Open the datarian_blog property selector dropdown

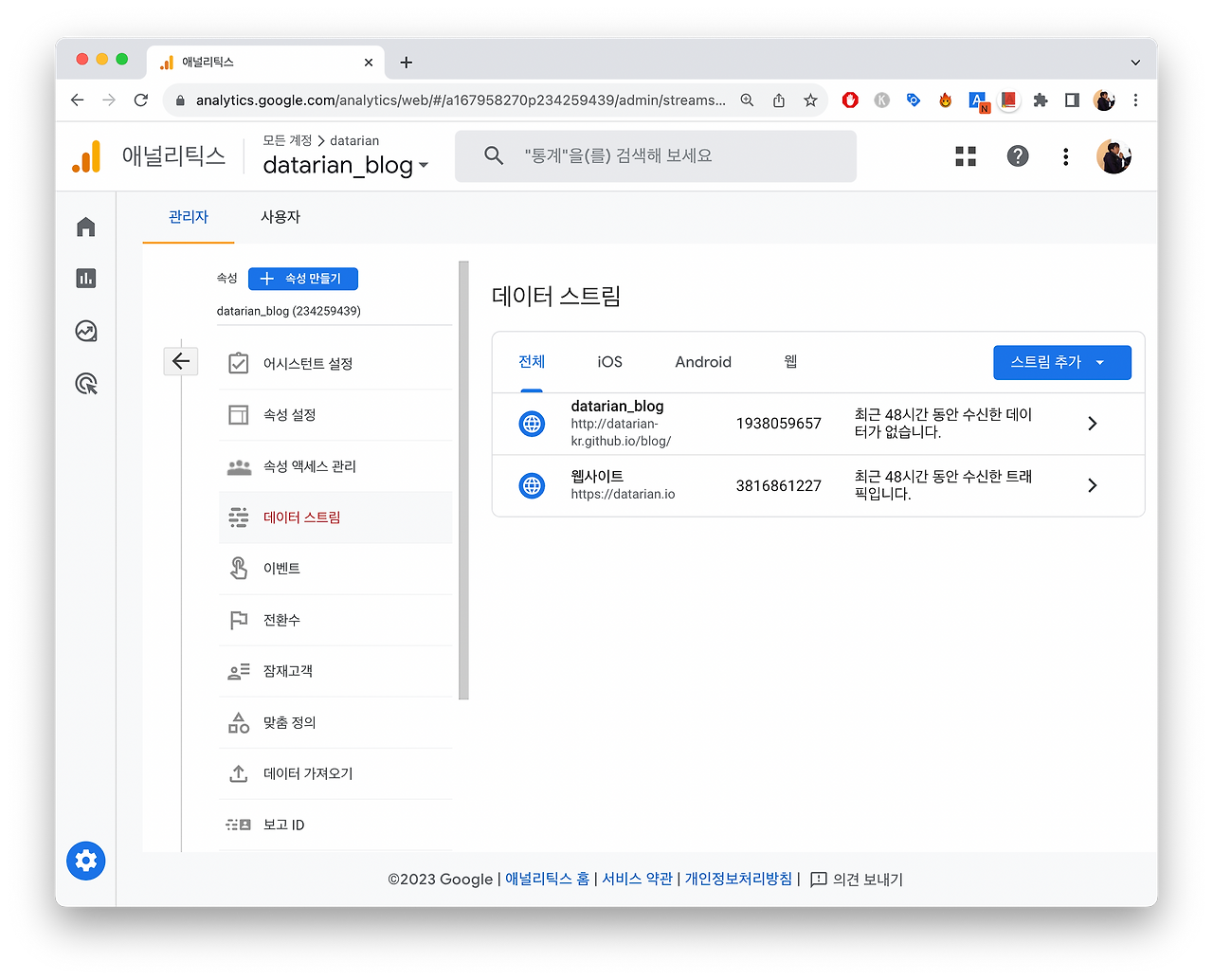click(346, 165)
